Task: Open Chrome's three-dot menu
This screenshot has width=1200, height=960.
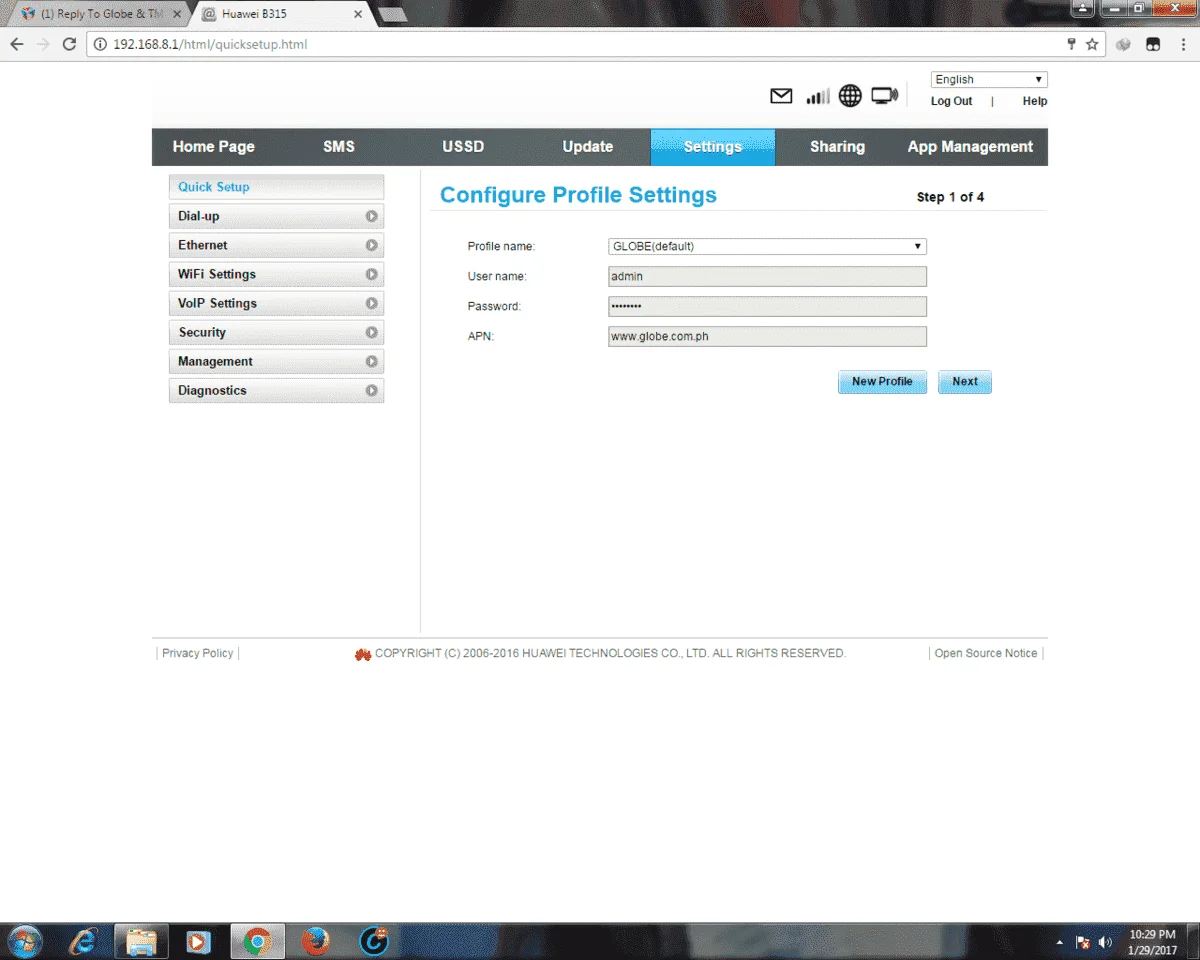Action: pyautogui.click(x=1182, y=44)
